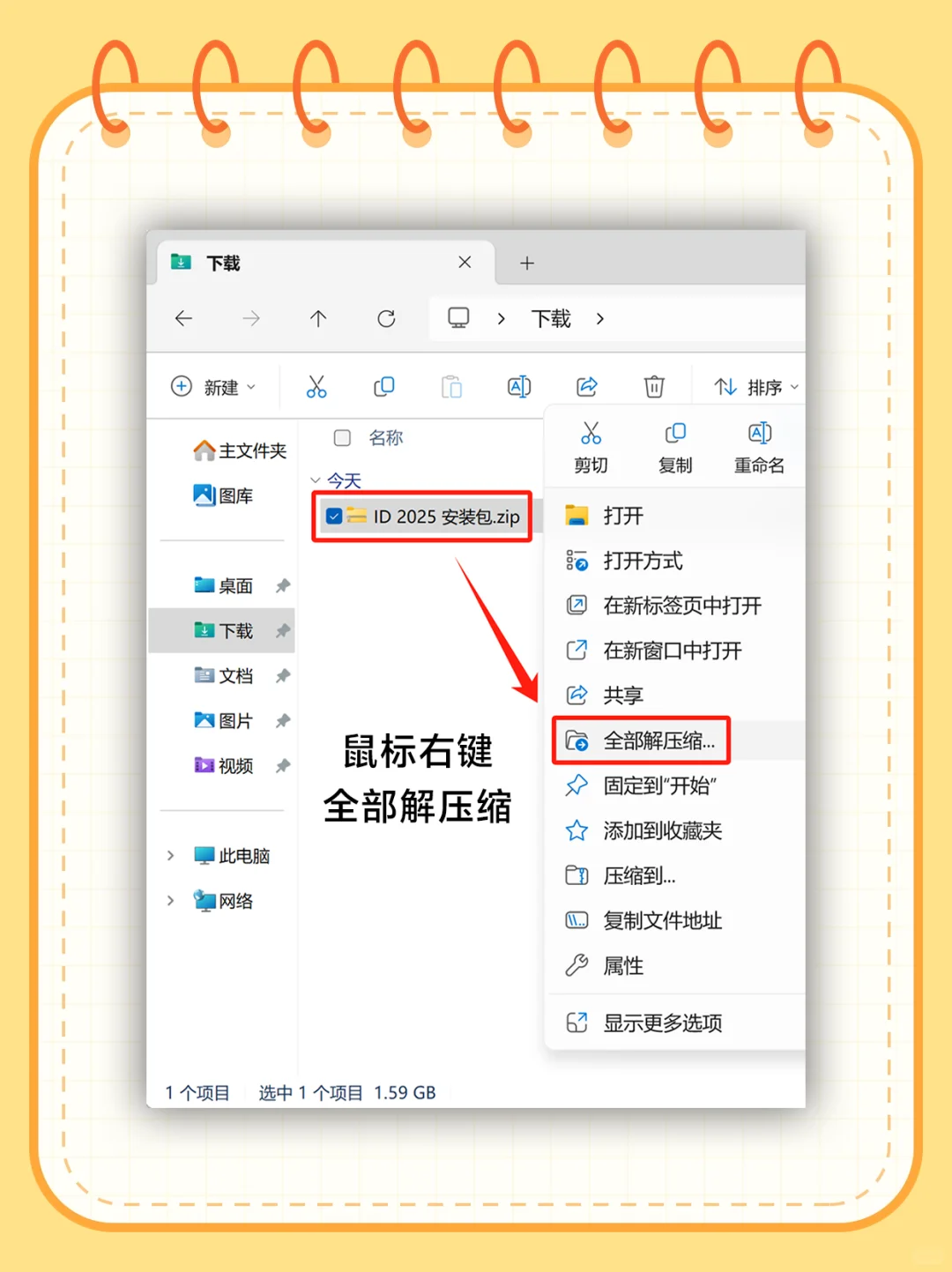
Task: Click the Delete trash icon in the toolbar
Action: click(653, 387)
